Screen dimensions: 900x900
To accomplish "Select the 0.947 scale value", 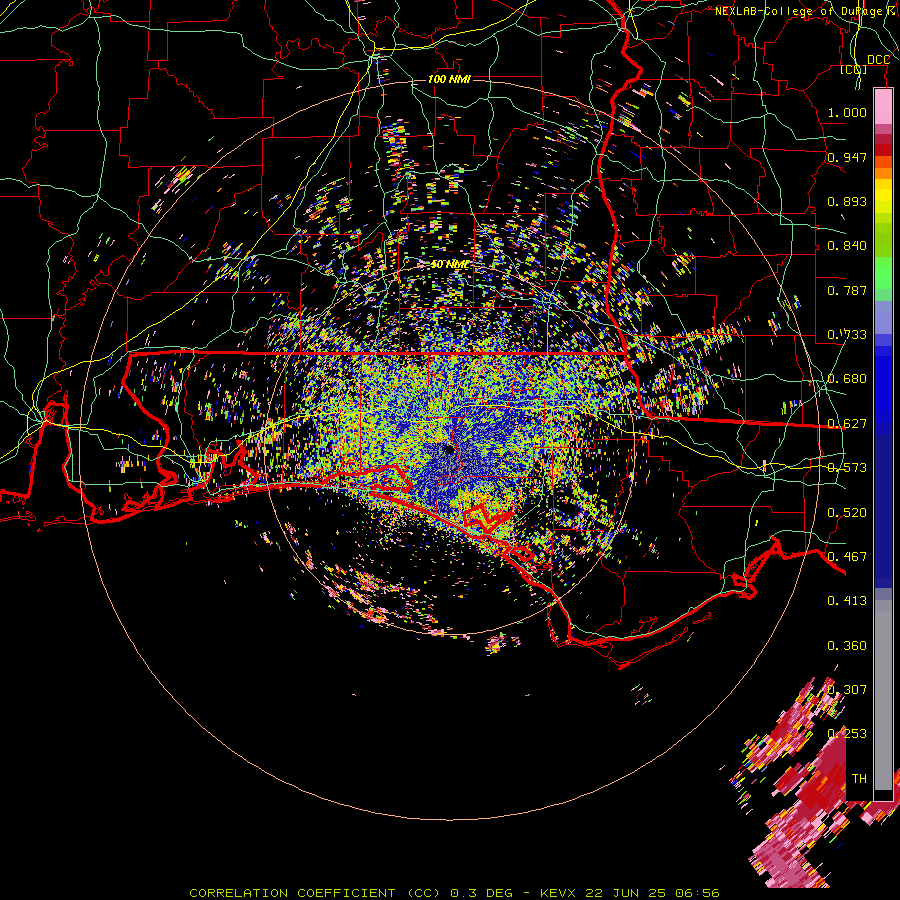I will [x=847, y=157].
